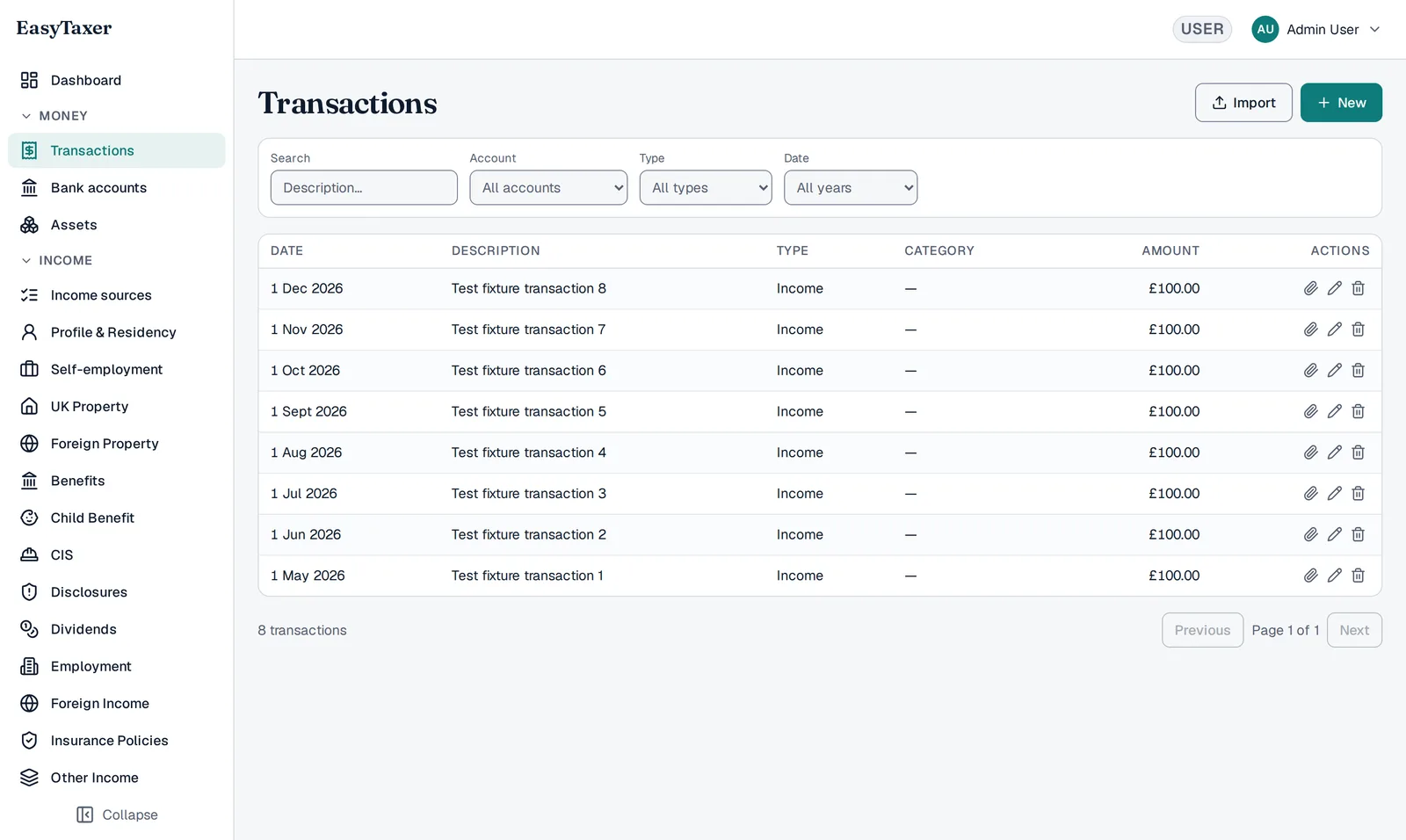1406x840 pixels.
Task: Open the Admin User account menu
Action: (1316, 30)
